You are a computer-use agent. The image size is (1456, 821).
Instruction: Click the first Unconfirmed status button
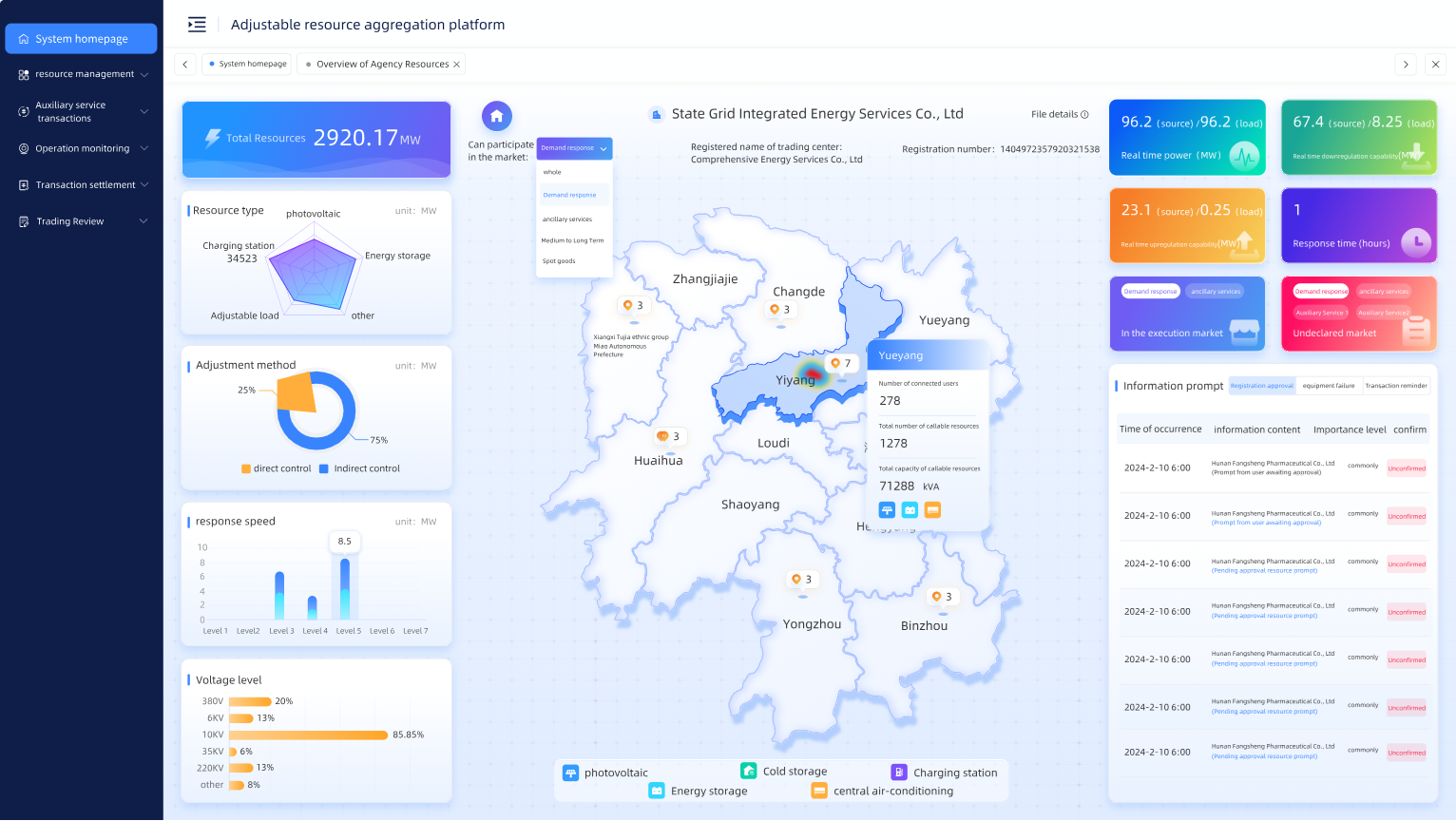pyautogui.click(x=1406, y=468)
